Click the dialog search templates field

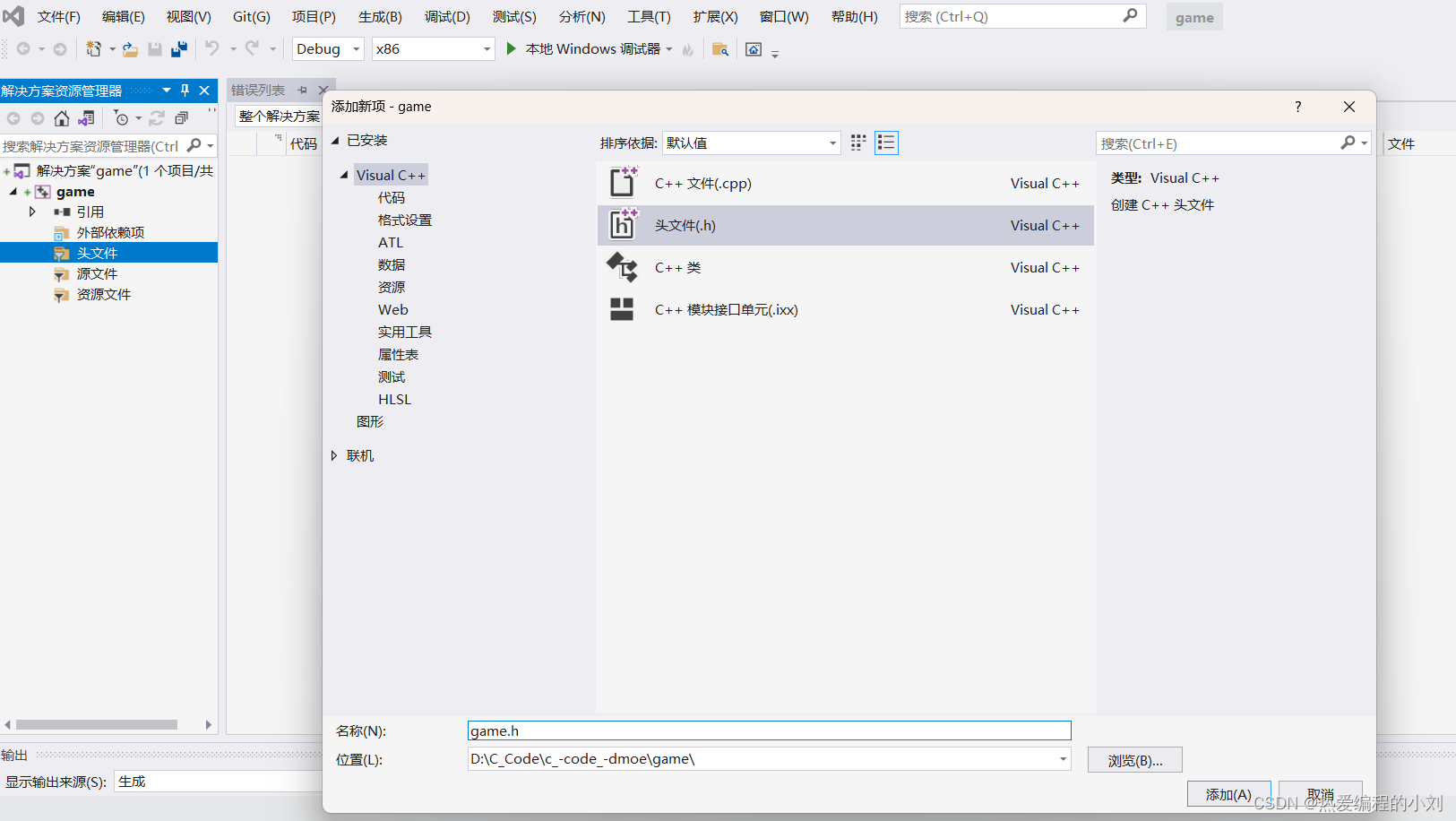coord(1219,143)
